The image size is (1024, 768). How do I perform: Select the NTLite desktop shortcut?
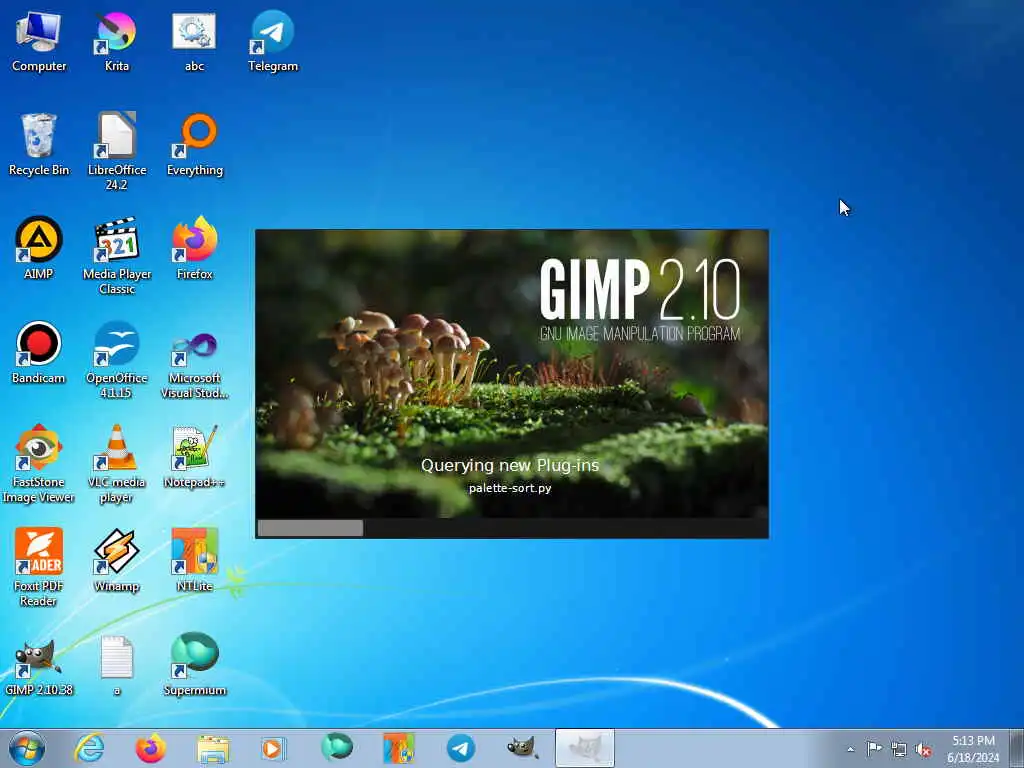click(194, 560)
